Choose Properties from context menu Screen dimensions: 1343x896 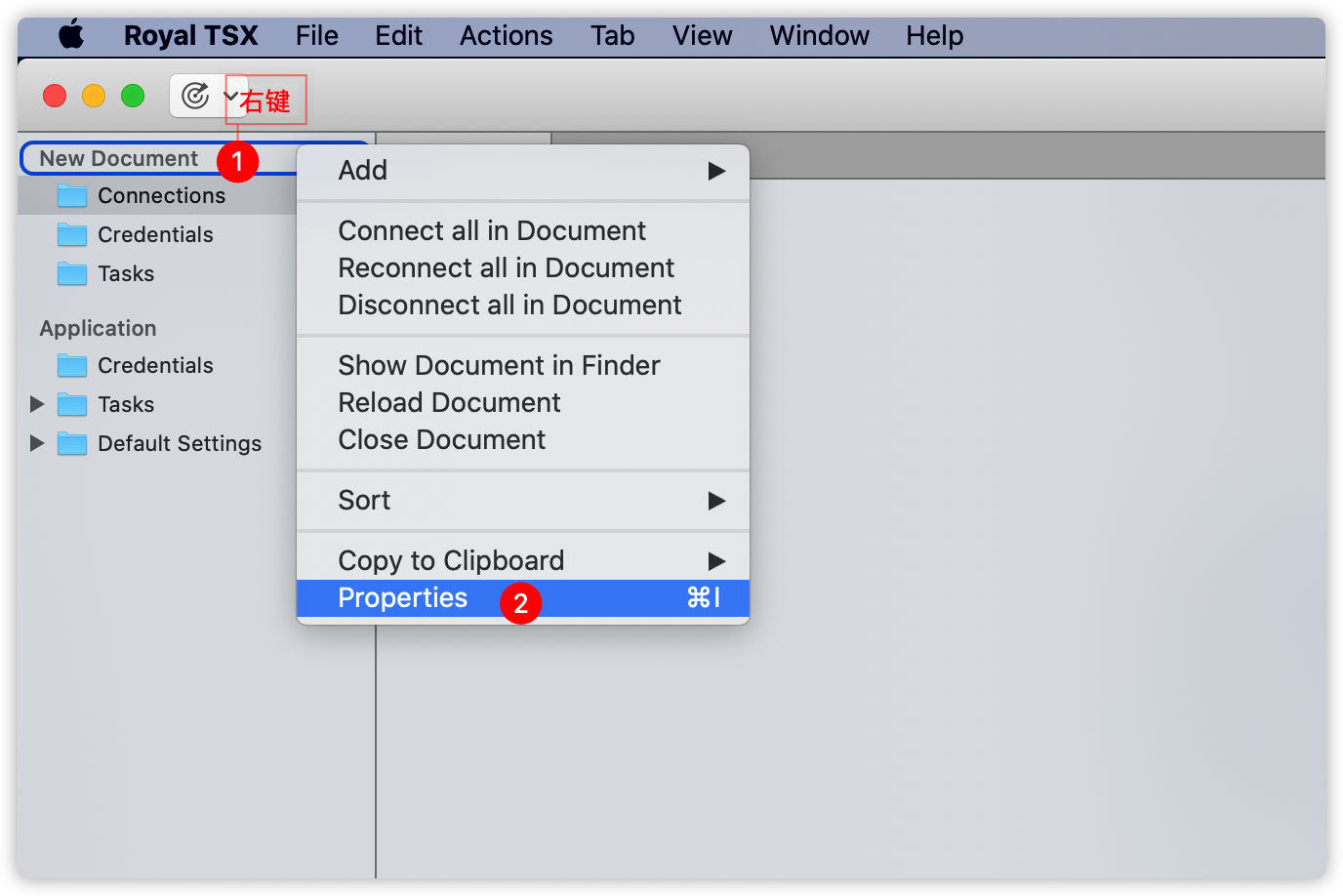pos(523,598)
